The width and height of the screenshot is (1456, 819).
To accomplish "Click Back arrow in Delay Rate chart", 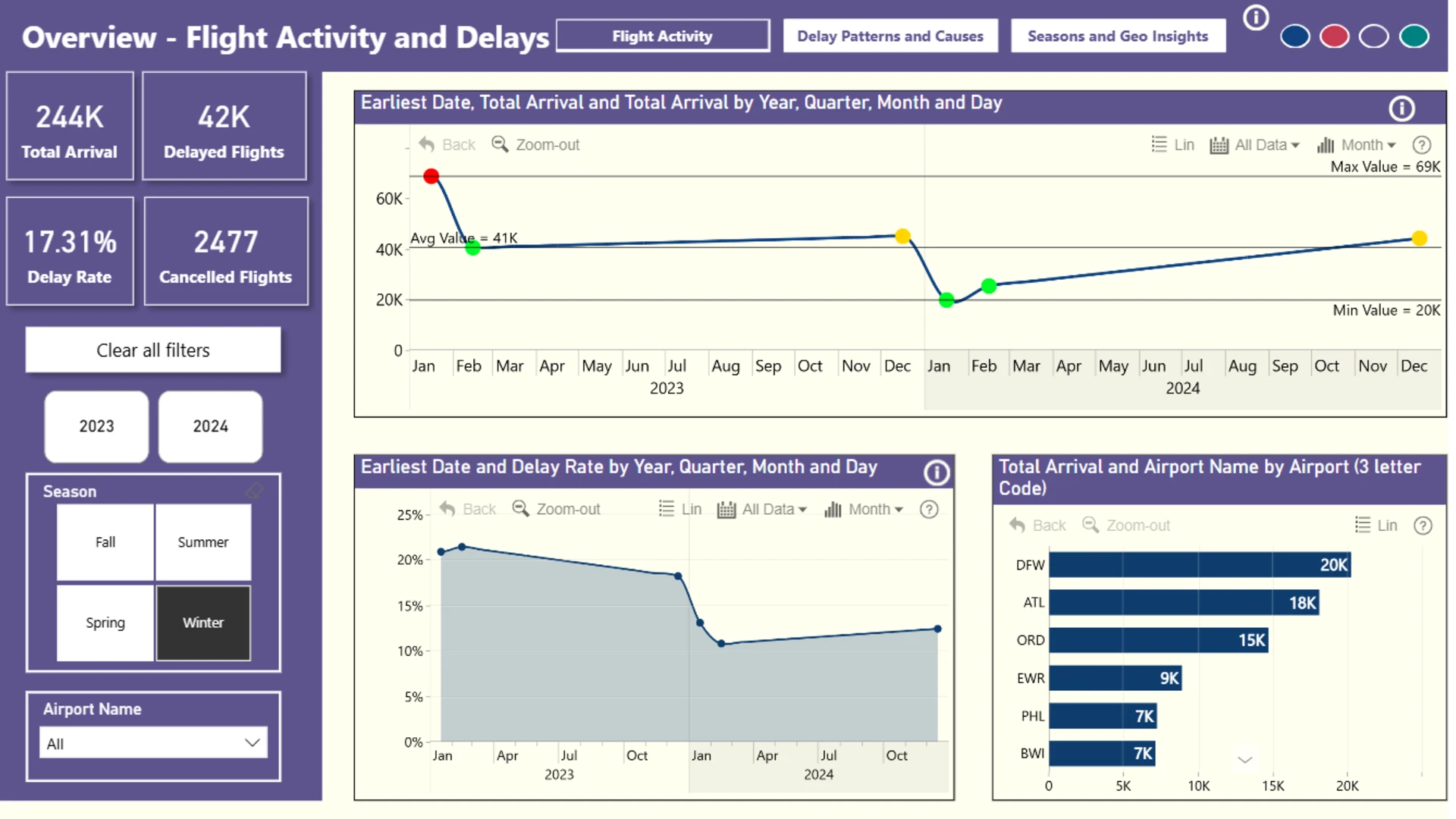I will click(467, 509).
